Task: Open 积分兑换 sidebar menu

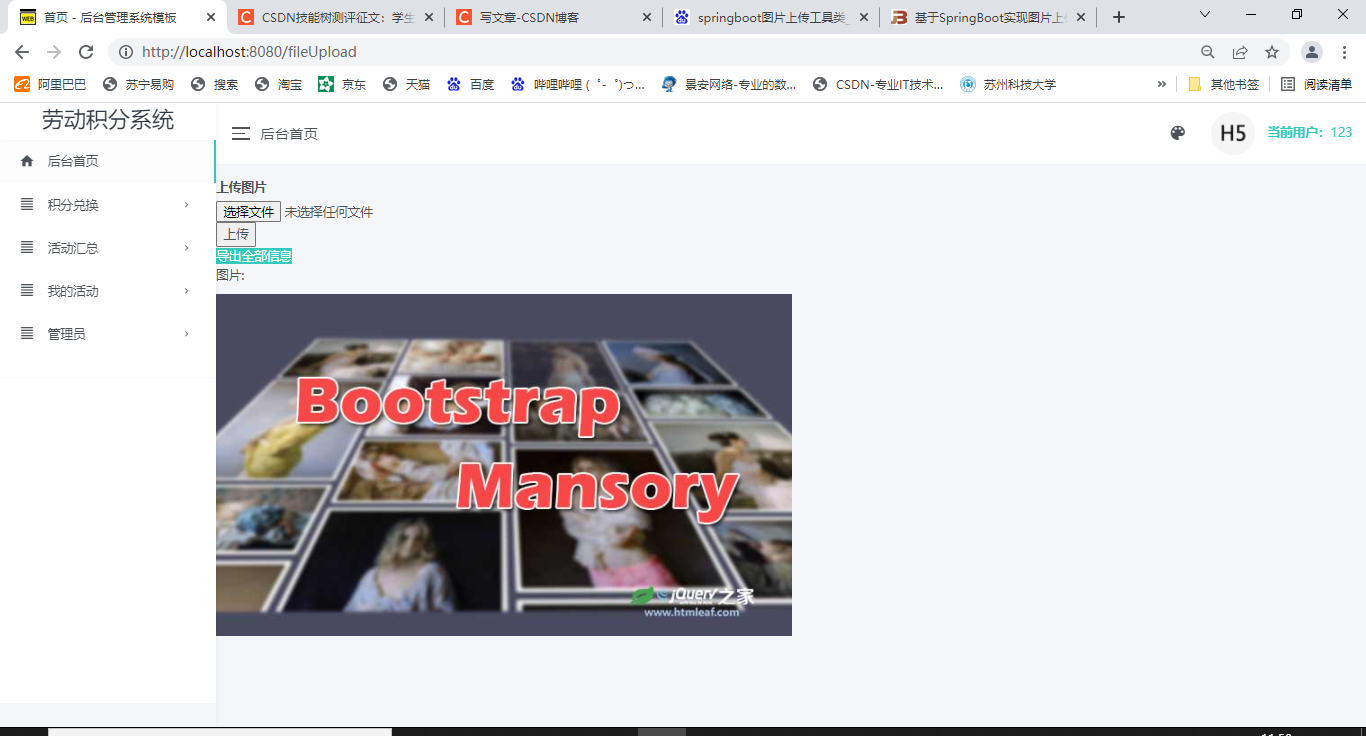Action: tap(107, 205)
